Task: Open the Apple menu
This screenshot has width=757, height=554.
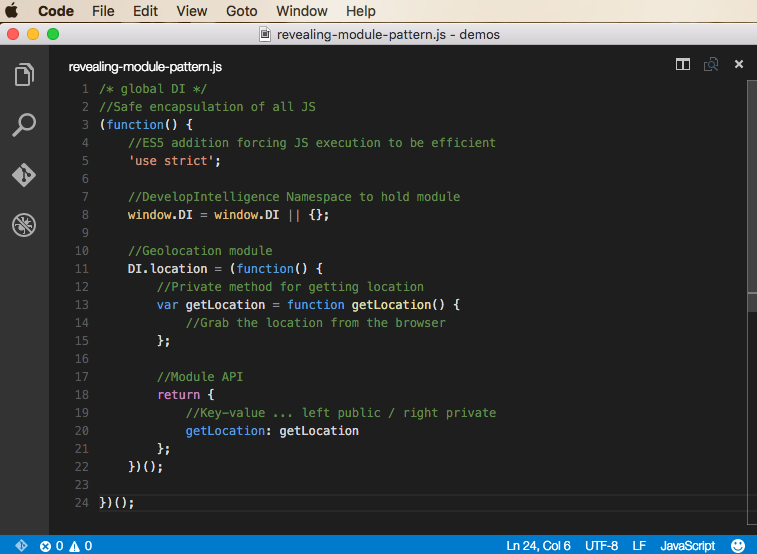Action: [x=14, y=11]
